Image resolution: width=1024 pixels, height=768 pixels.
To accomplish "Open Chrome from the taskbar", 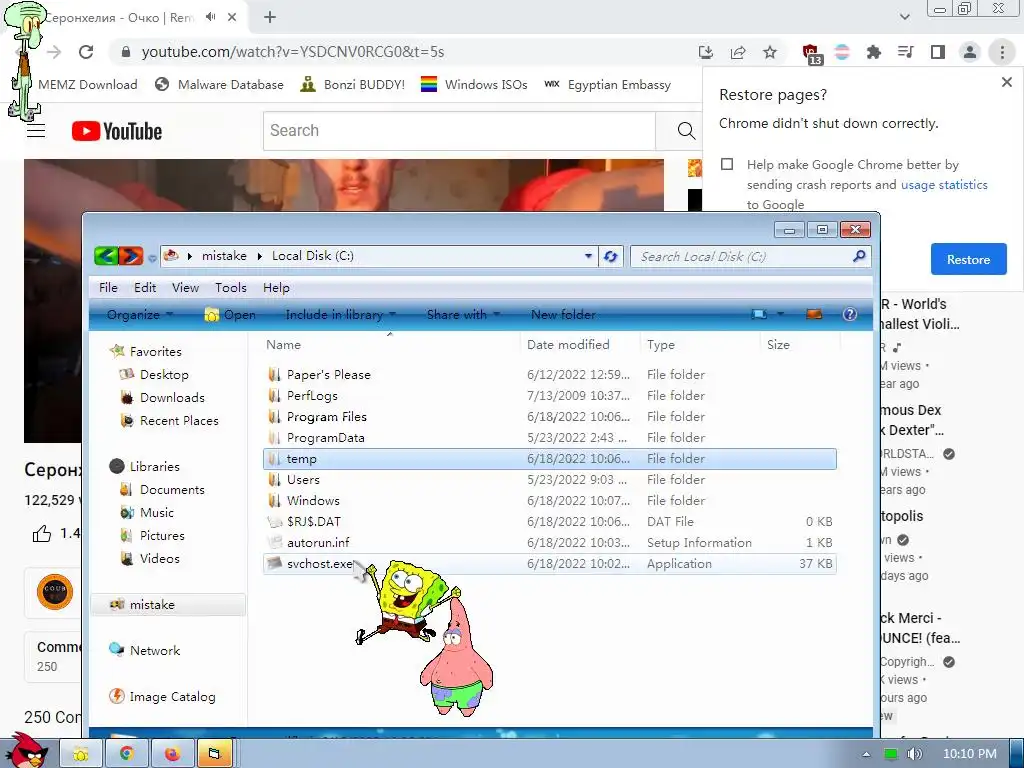I will (x=127, y=754).
